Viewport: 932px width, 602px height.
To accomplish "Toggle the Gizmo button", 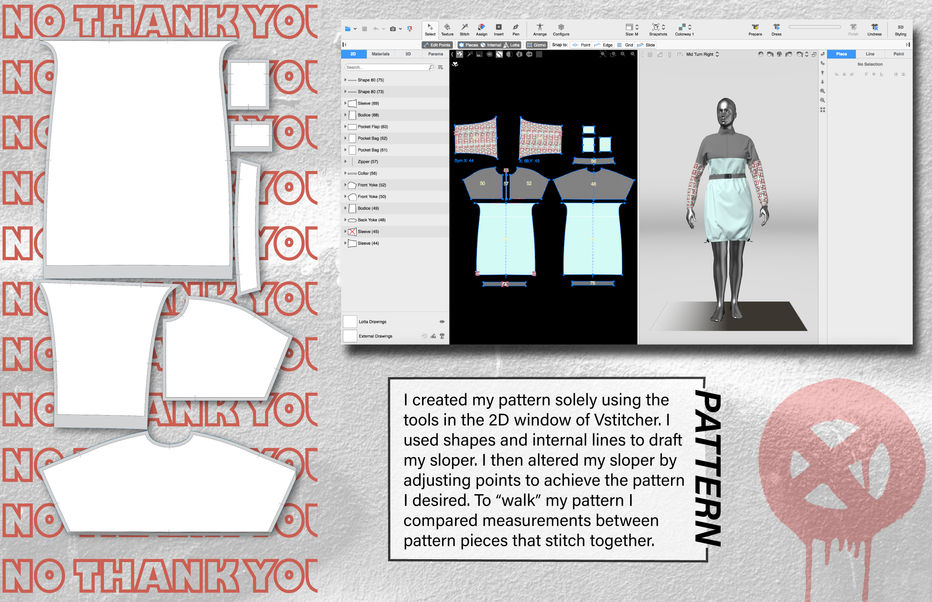I will tap(537, 45).
